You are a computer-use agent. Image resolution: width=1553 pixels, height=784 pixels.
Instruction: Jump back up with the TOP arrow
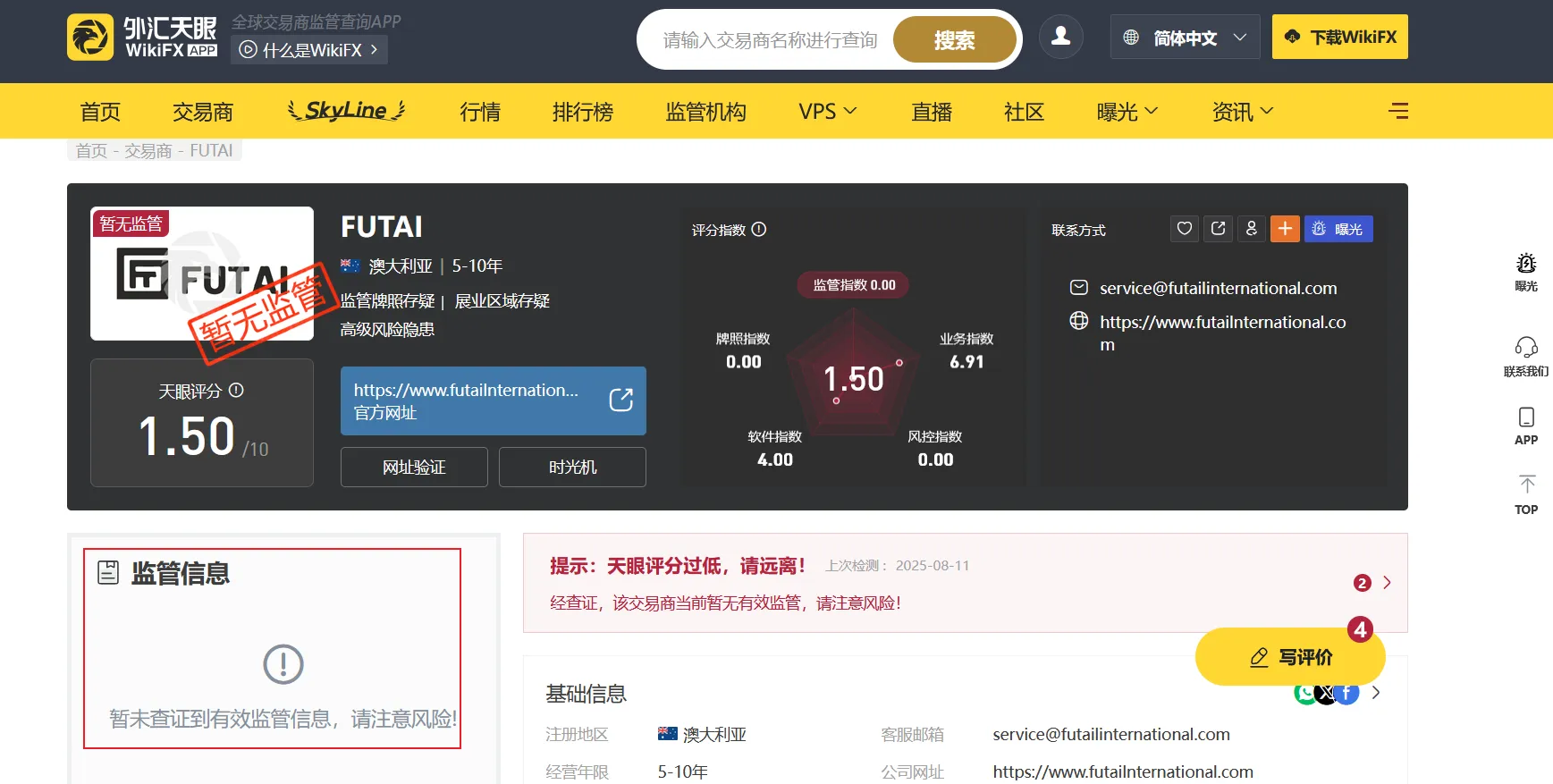[1526, 485]
